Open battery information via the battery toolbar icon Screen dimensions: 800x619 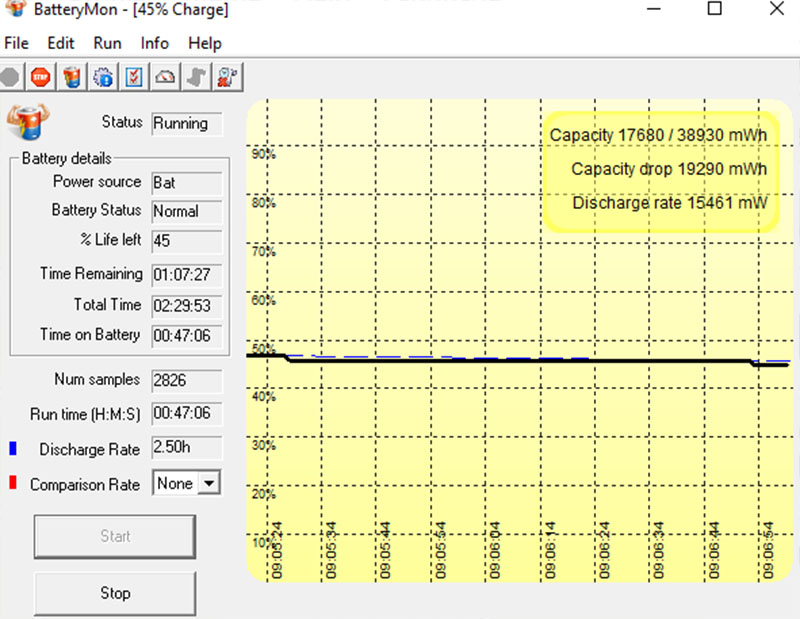click(72, 78)
